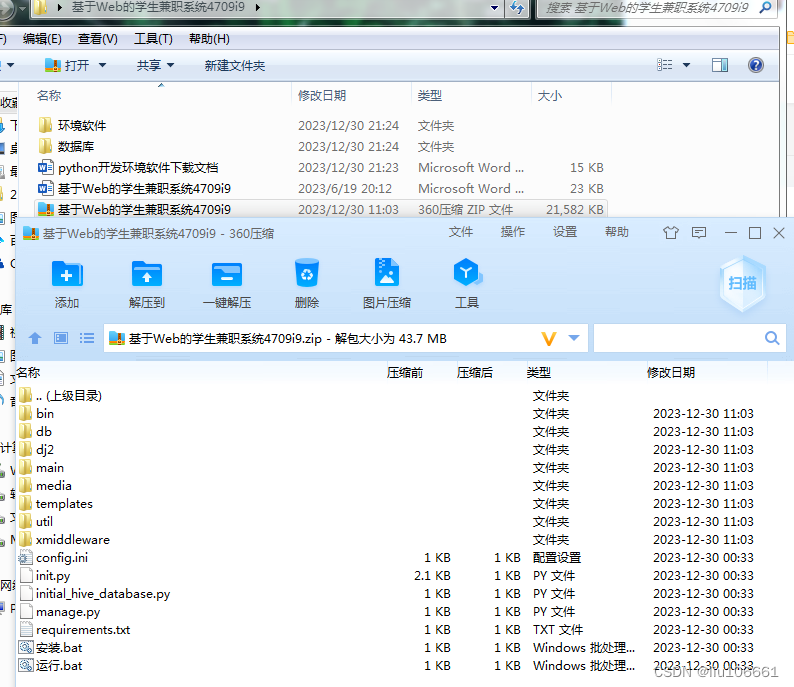Click the orange V icon in address bar
This screenshot has height=687, width=794.
point(549,338)
